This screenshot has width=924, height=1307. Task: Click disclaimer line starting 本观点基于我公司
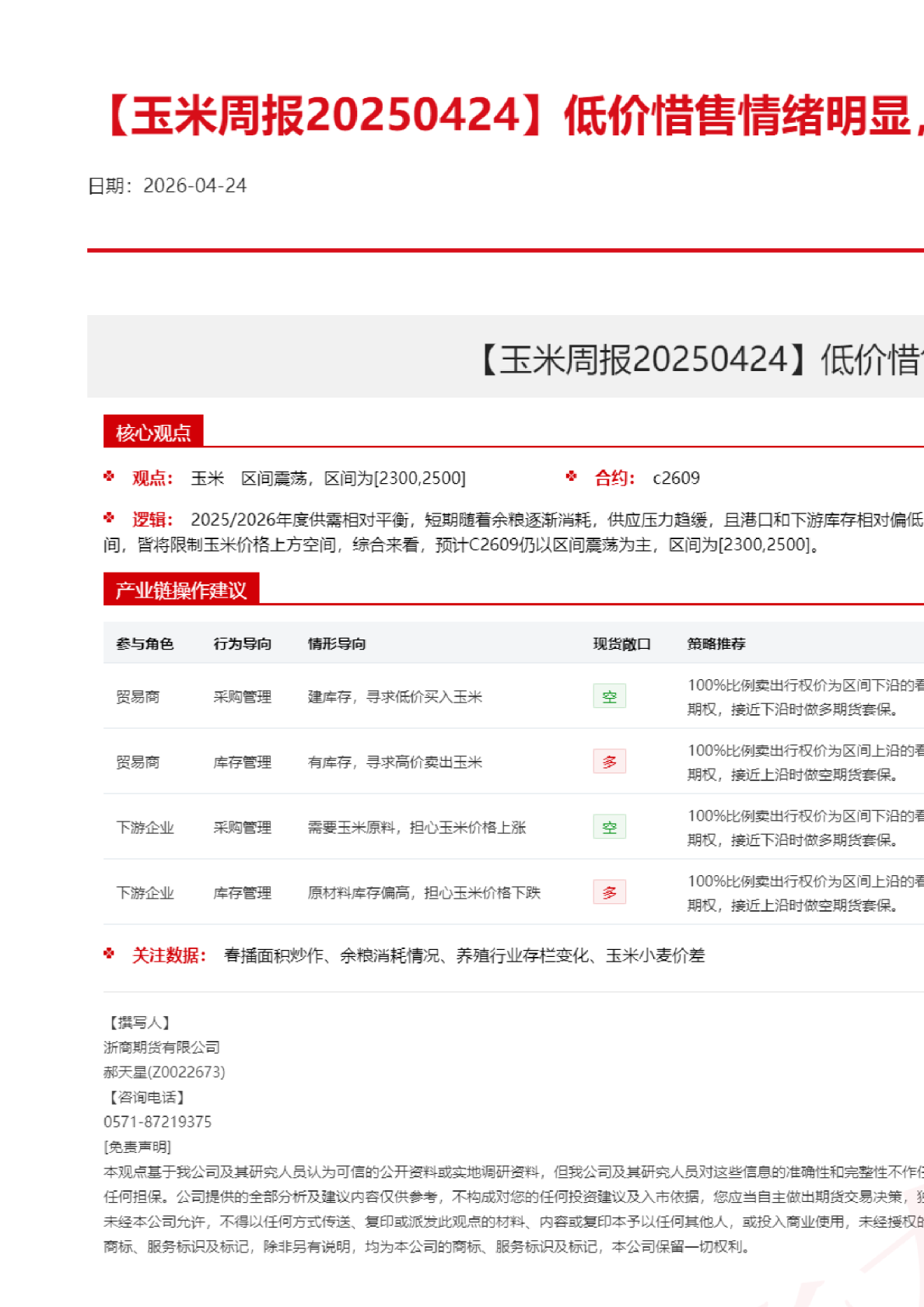click(513, 1172)
